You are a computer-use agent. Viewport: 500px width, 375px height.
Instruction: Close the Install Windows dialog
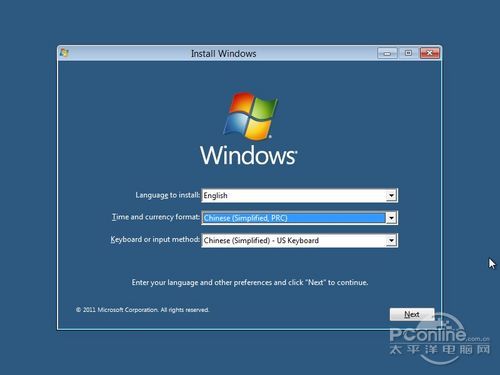point(430,53)
